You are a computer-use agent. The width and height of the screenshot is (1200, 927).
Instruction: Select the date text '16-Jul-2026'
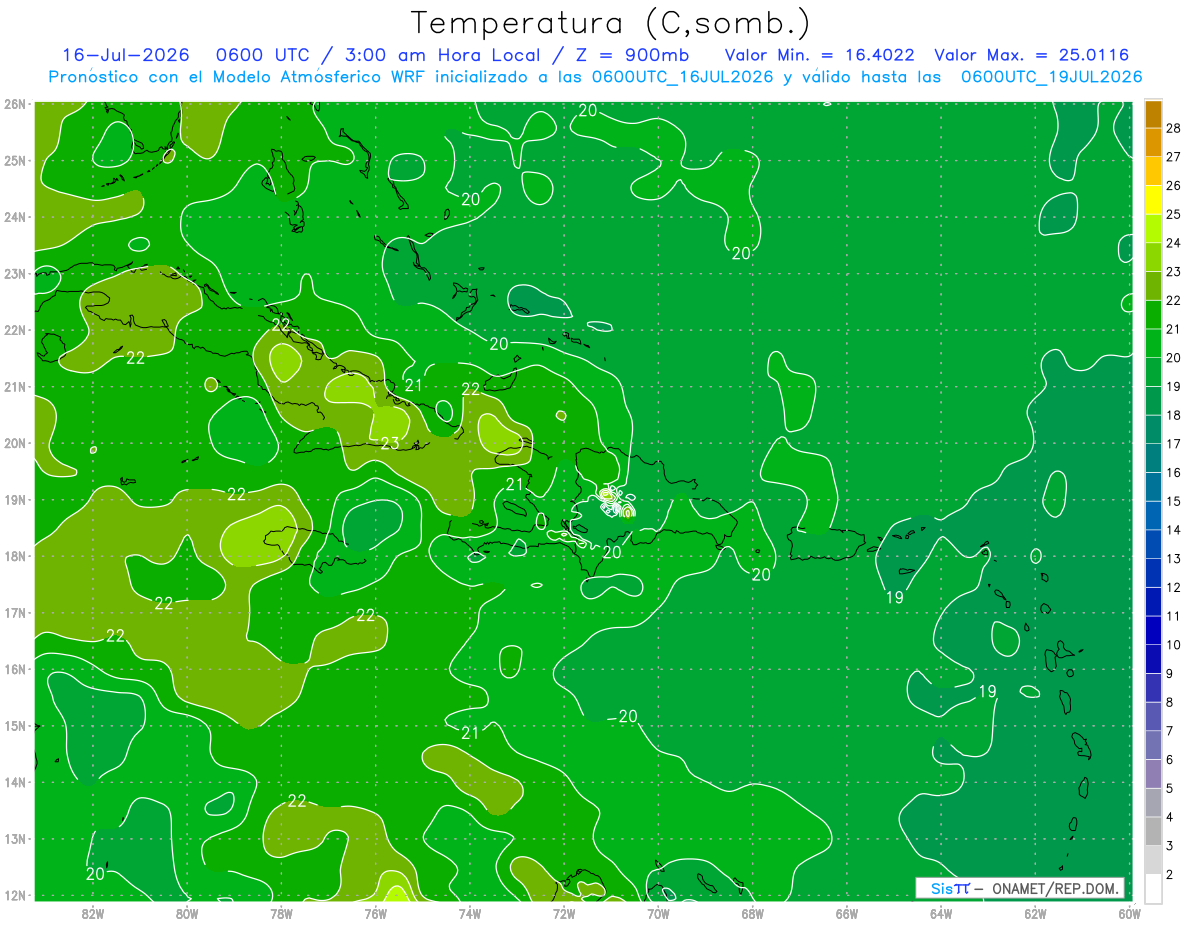pos(125,56)
